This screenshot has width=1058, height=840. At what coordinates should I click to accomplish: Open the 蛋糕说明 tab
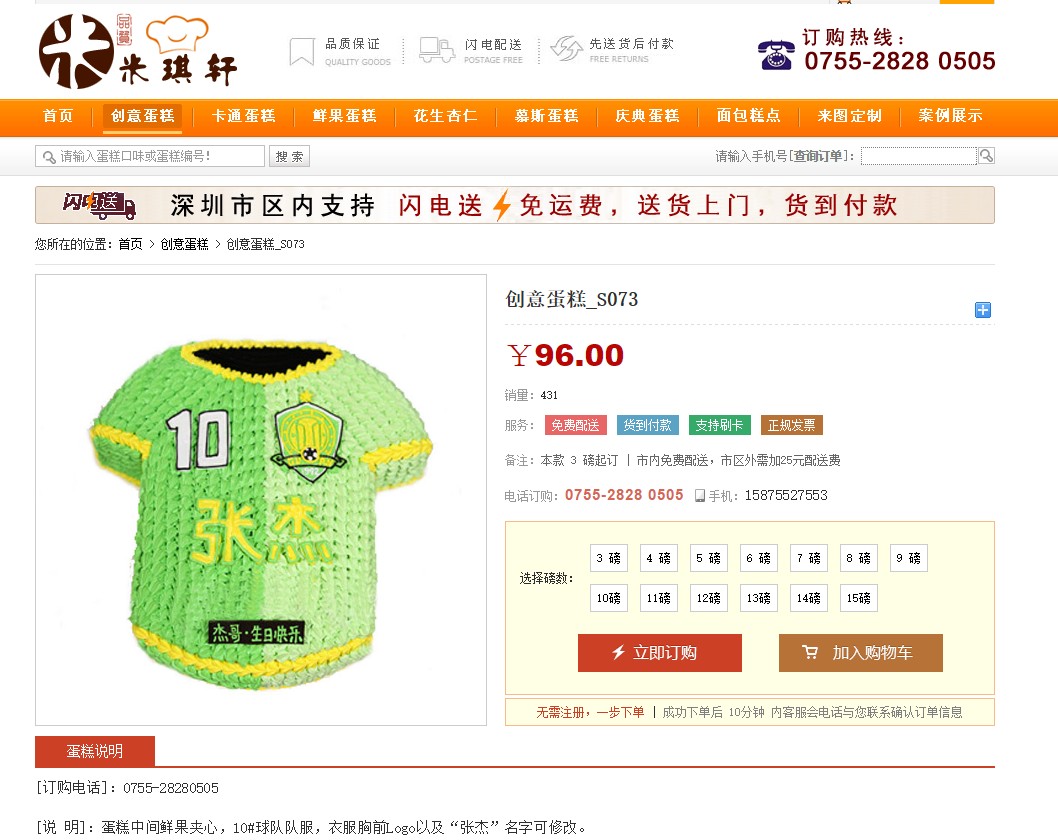(x=95, y=751)
